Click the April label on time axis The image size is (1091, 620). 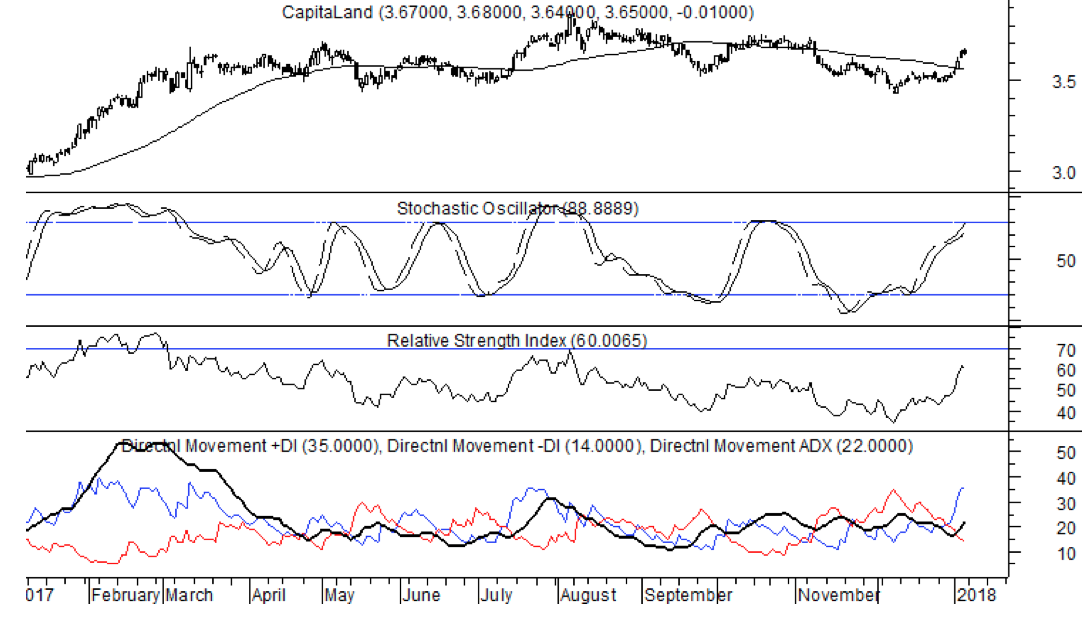(x=269, y=596)
